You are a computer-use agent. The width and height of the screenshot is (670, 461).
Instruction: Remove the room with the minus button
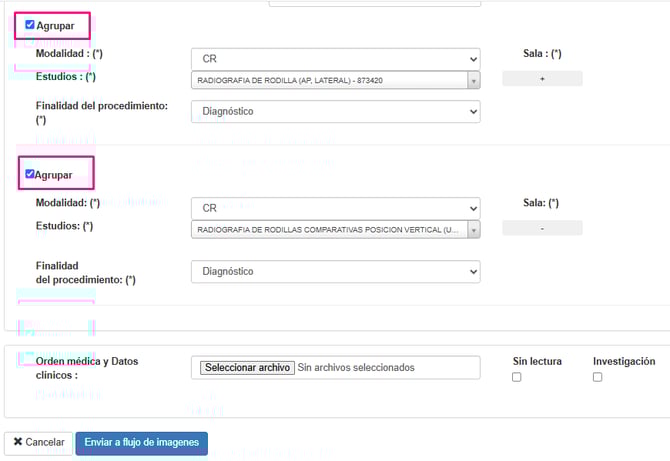(542, 228)
